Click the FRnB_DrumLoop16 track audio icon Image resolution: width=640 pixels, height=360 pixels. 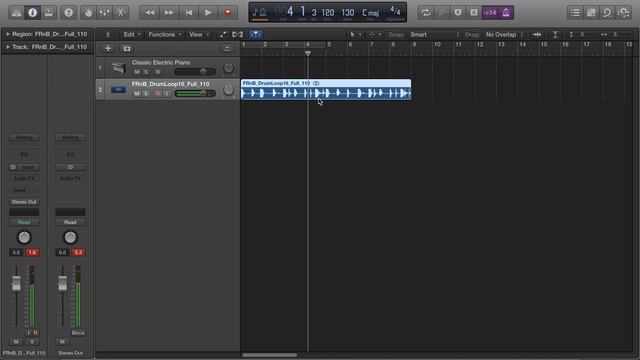118,89
